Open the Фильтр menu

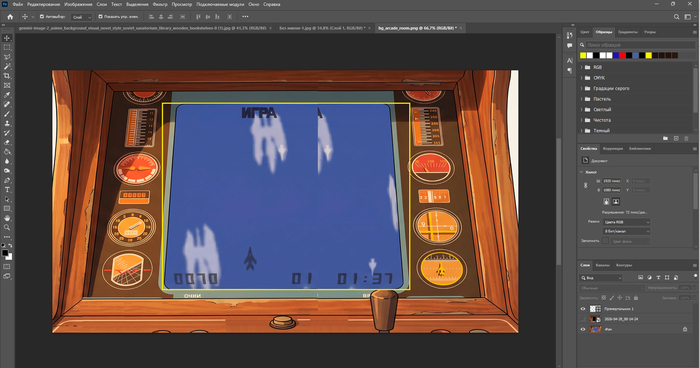[x=160, y=4]
